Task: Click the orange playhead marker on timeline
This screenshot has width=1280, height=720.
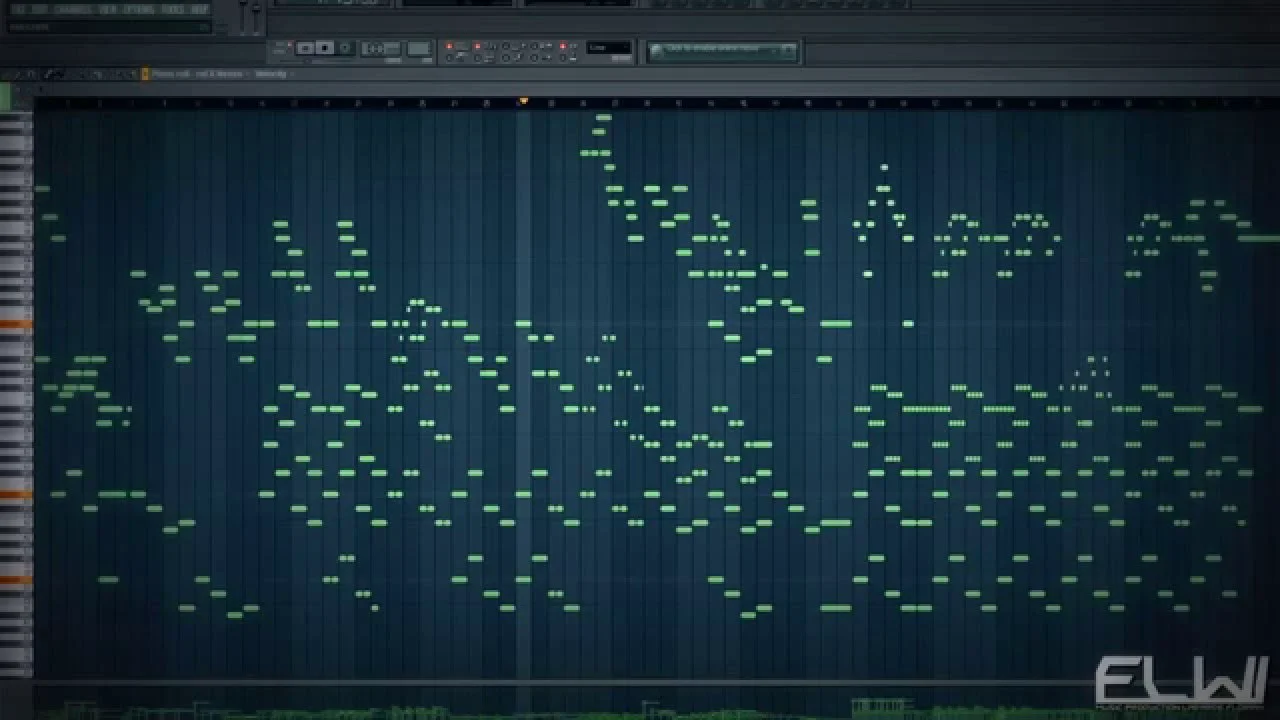Action: click(522, 101)
